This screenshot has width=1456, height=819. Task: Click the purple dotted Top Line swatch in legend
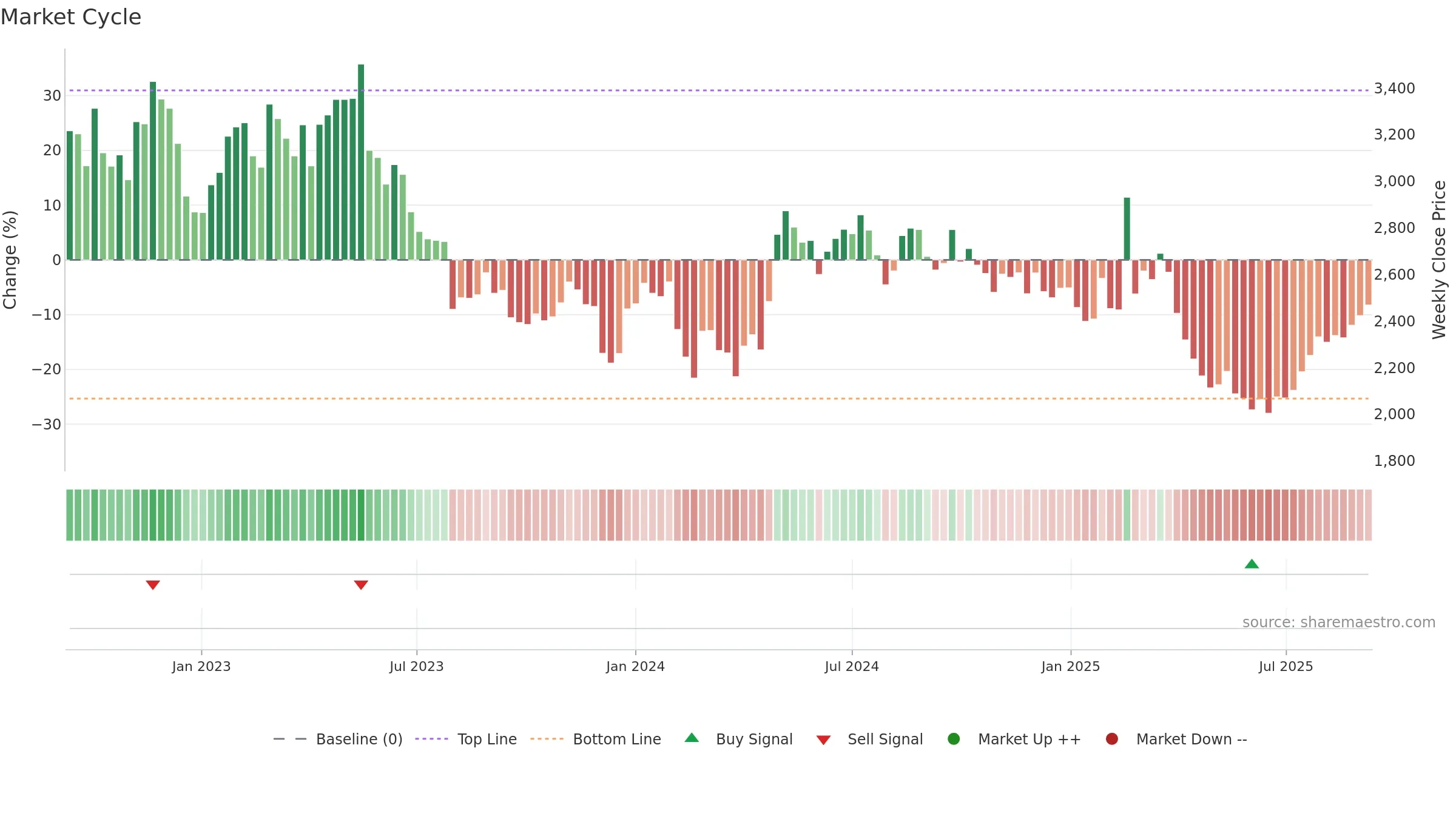431,739
